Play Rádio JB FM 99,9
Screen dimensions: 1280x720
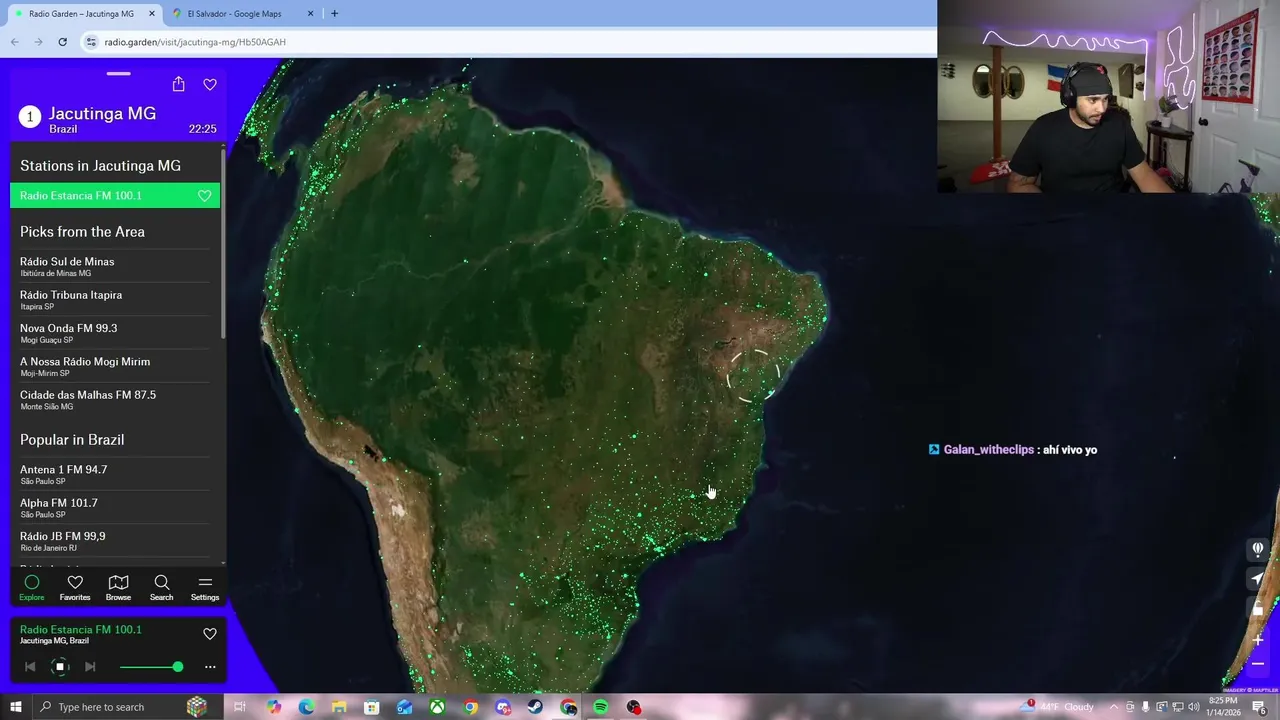coord(115,541)
